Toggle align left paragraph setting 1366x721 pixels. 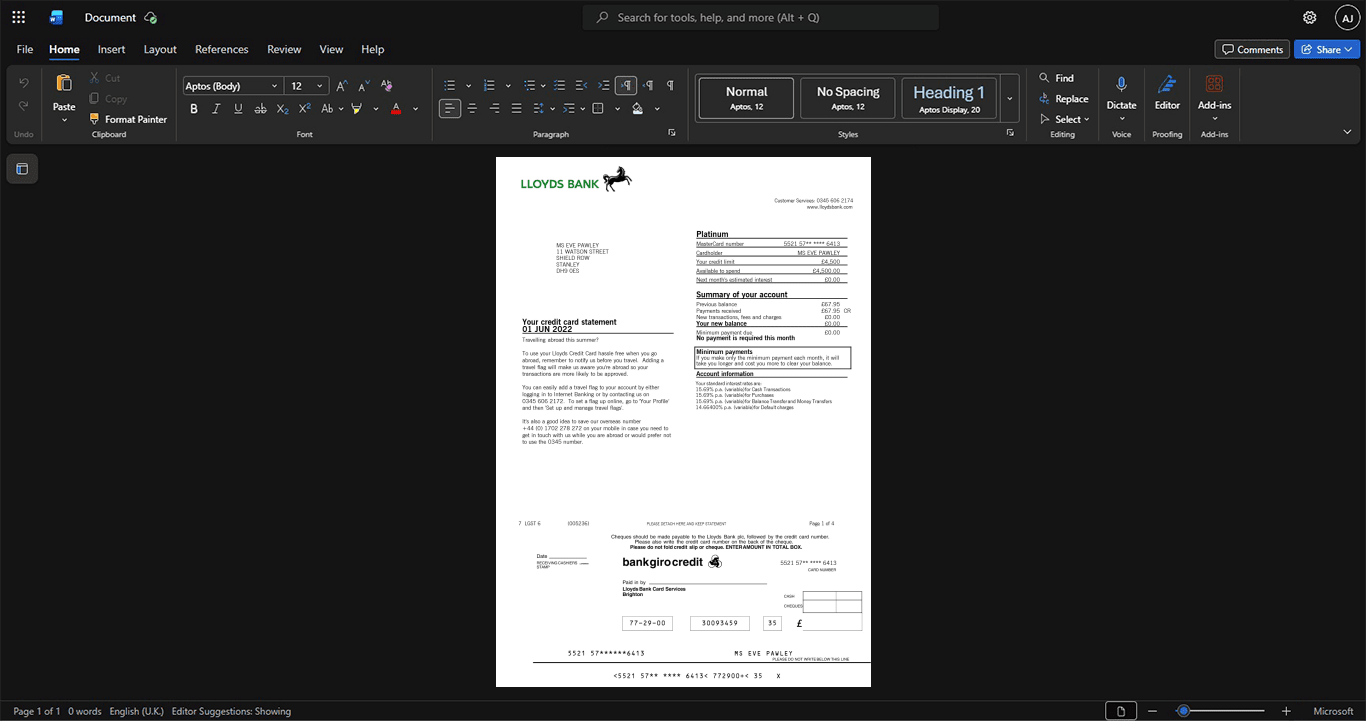point(450,108)
